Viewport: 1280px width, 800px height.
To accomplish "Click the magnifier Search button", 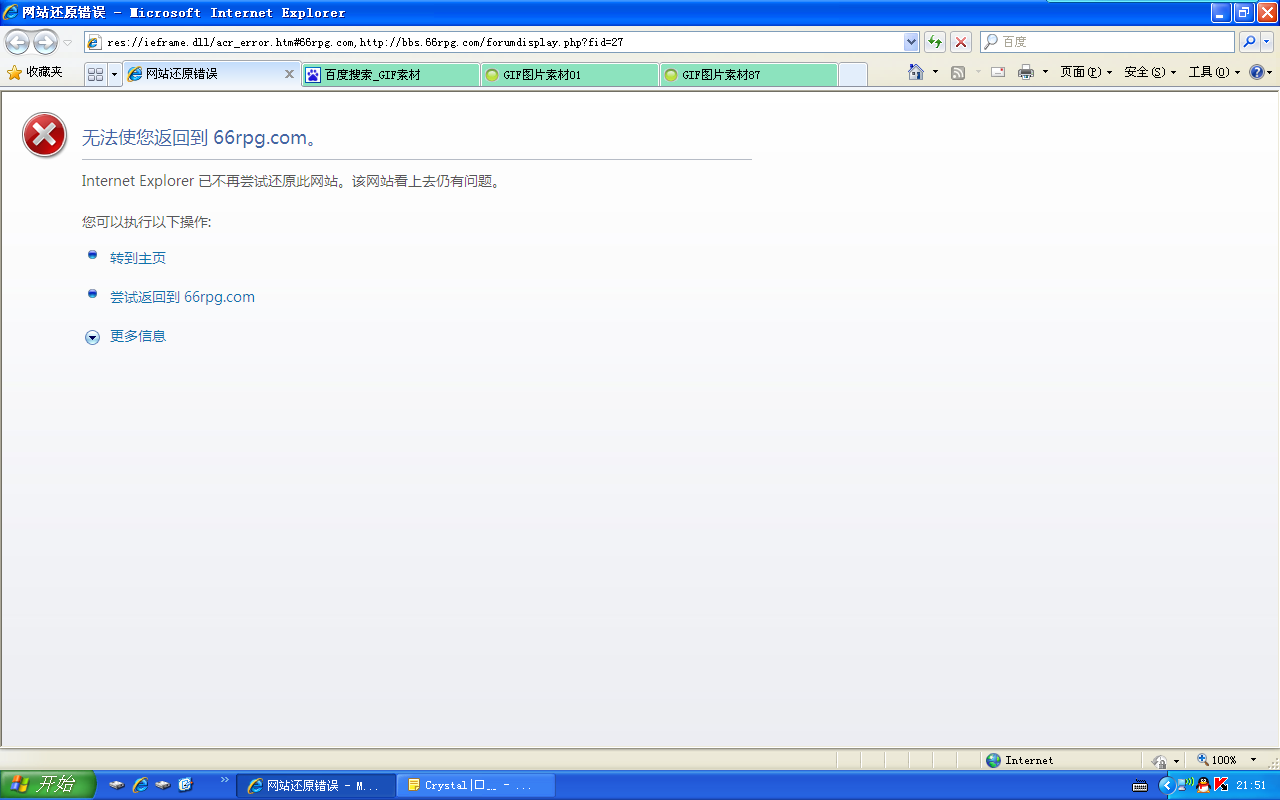I will (x=1249, y=42).
